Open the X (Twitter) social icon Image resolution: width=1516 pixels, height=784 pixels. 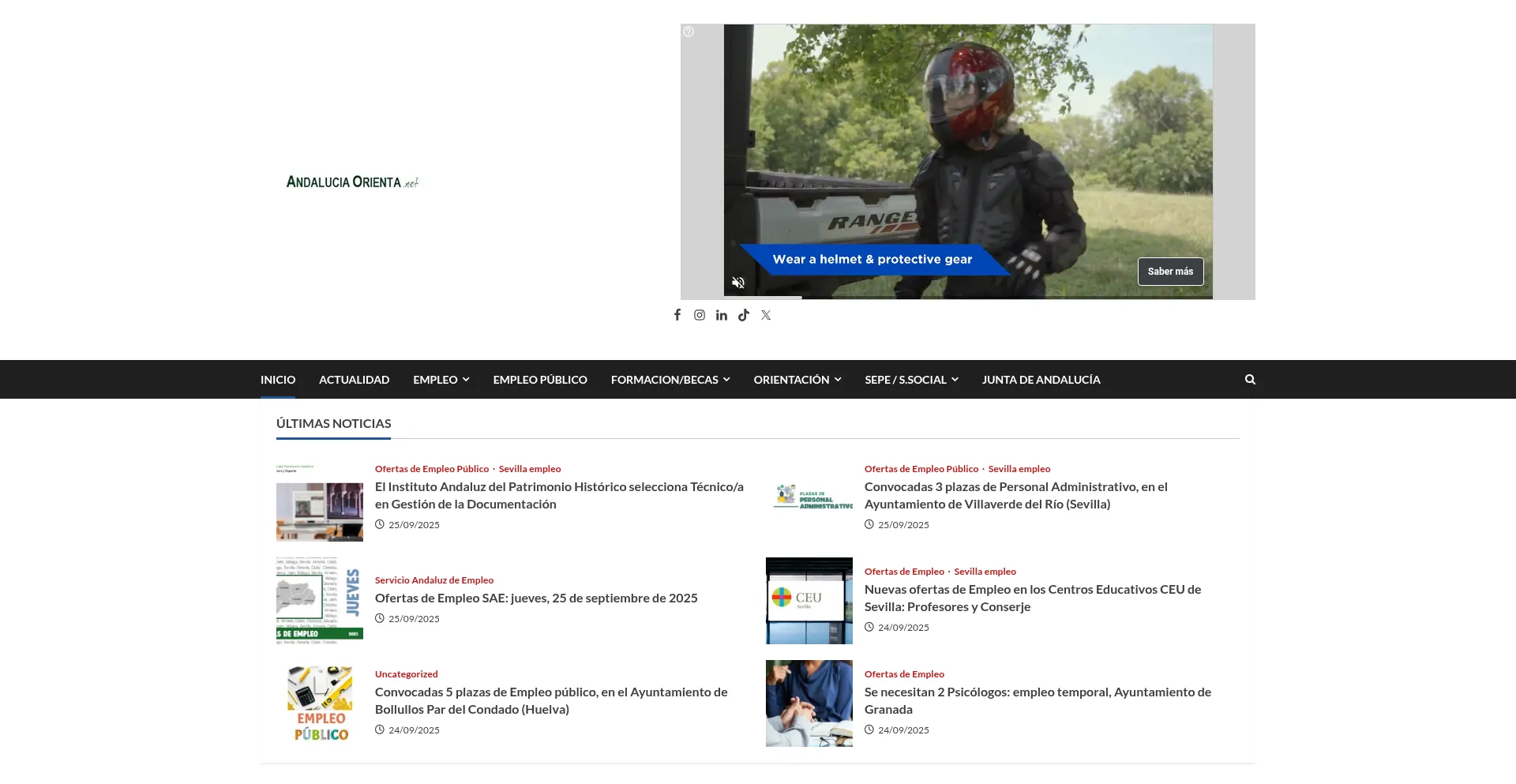tap(766, 315)
